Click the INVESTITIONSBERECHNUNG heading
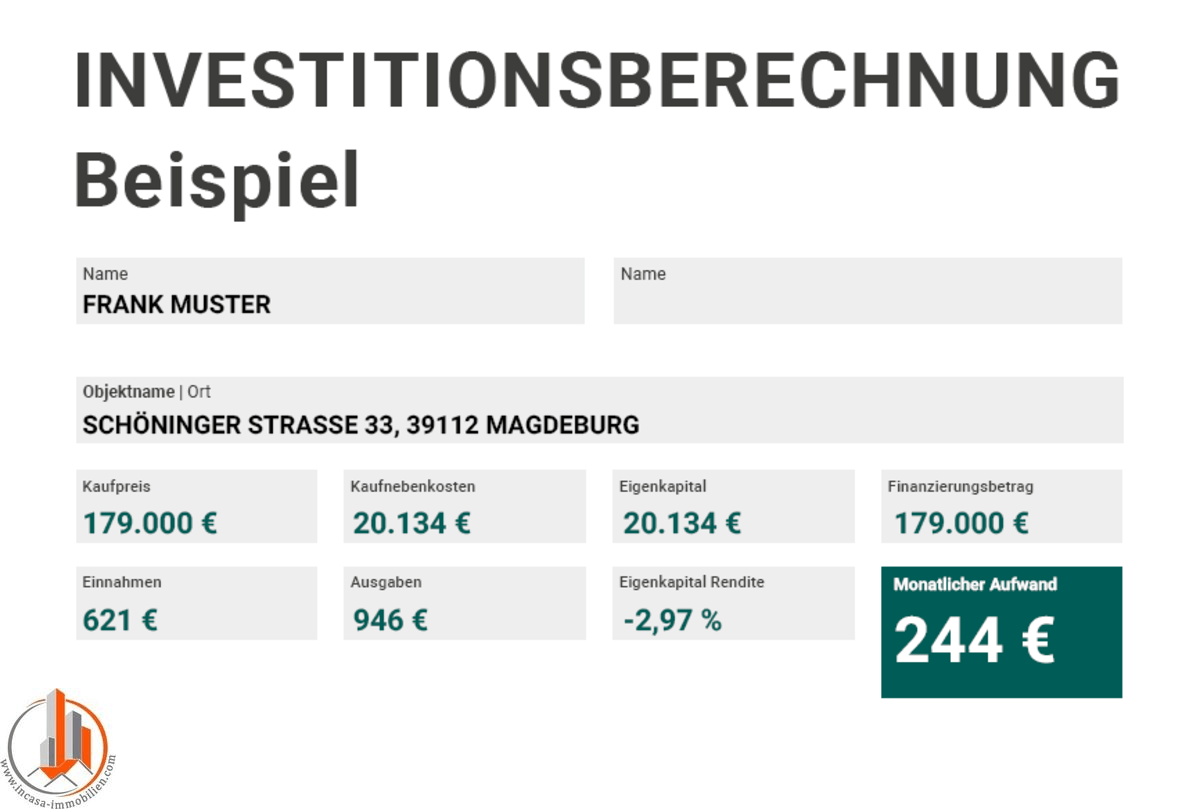This screenshot has height=809, width=1200. pyautogui.click(x=597, y=80)
